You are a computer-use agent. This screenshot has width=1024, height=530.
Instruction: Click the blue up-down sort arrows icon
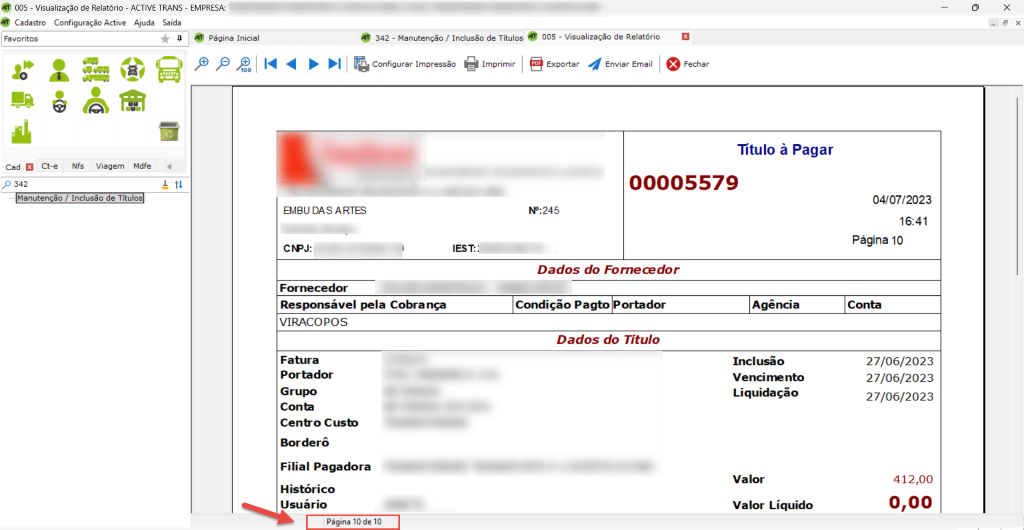click(x=179, y=184)
